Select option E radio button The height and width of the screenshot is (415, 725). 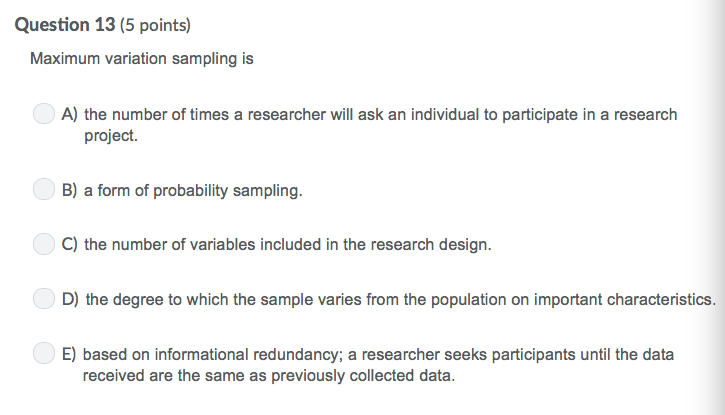pos(44,354)
